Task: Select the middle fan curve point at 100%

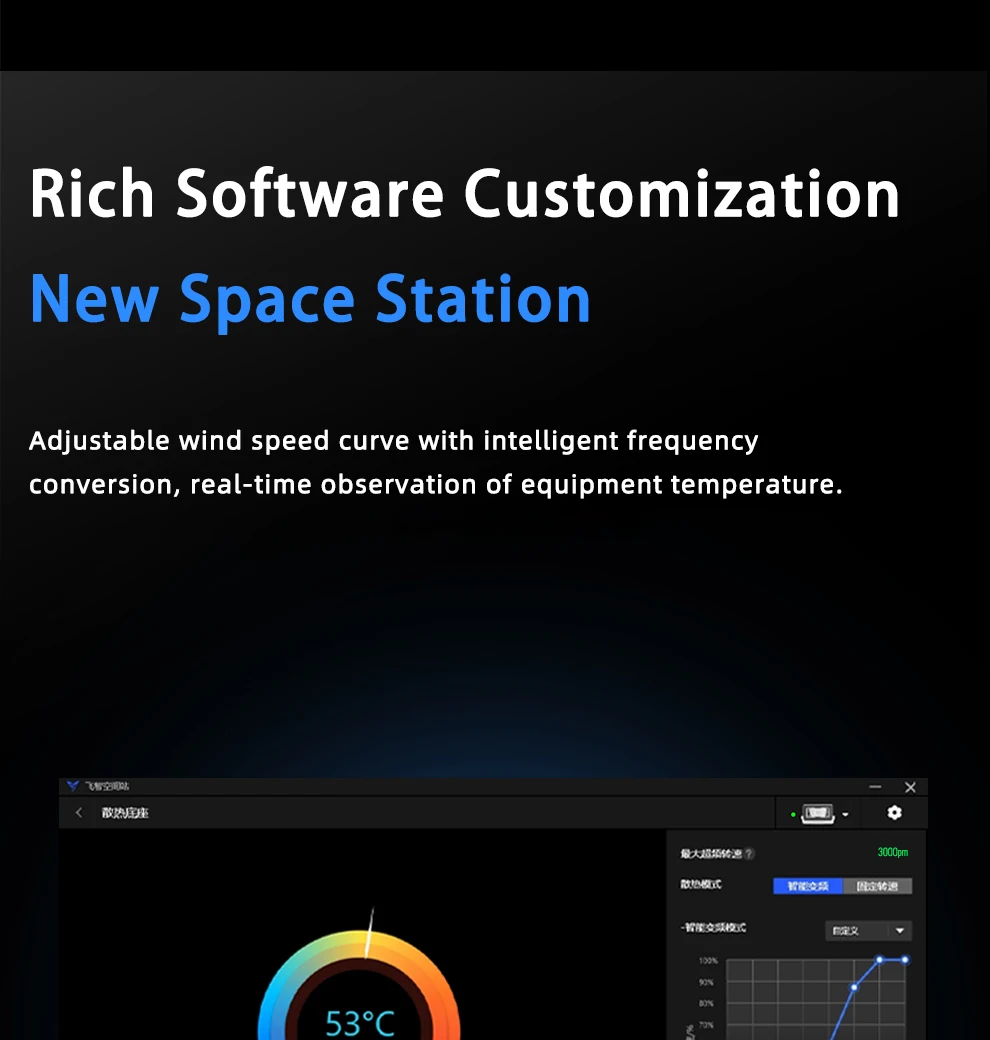Action: [x=879, y=960]
